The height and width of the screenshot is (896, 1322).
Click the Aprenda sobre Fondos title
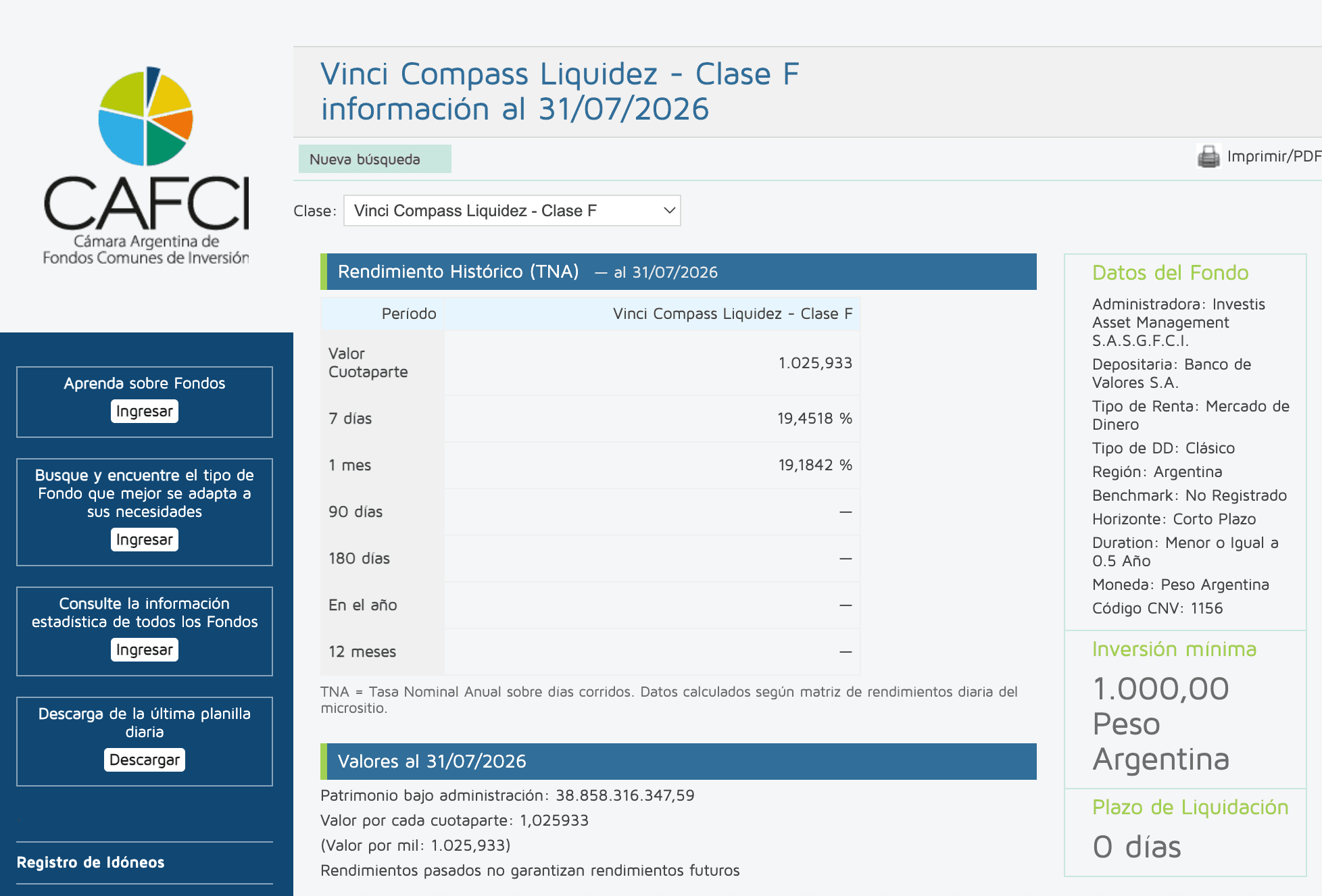[145, 383]
